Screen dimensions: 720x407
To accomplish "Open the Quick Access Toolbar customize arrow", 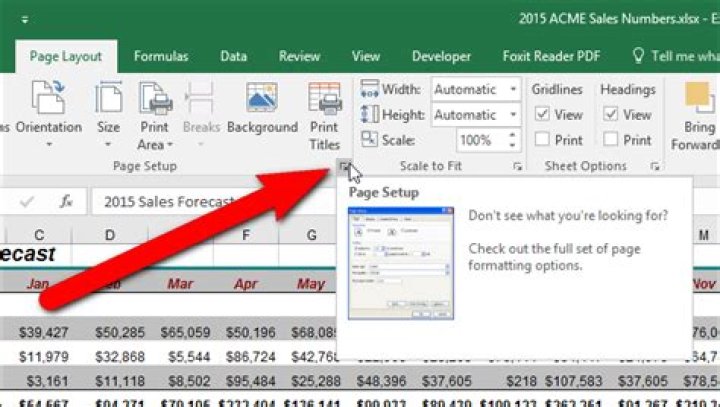I will tap(25, 19).
